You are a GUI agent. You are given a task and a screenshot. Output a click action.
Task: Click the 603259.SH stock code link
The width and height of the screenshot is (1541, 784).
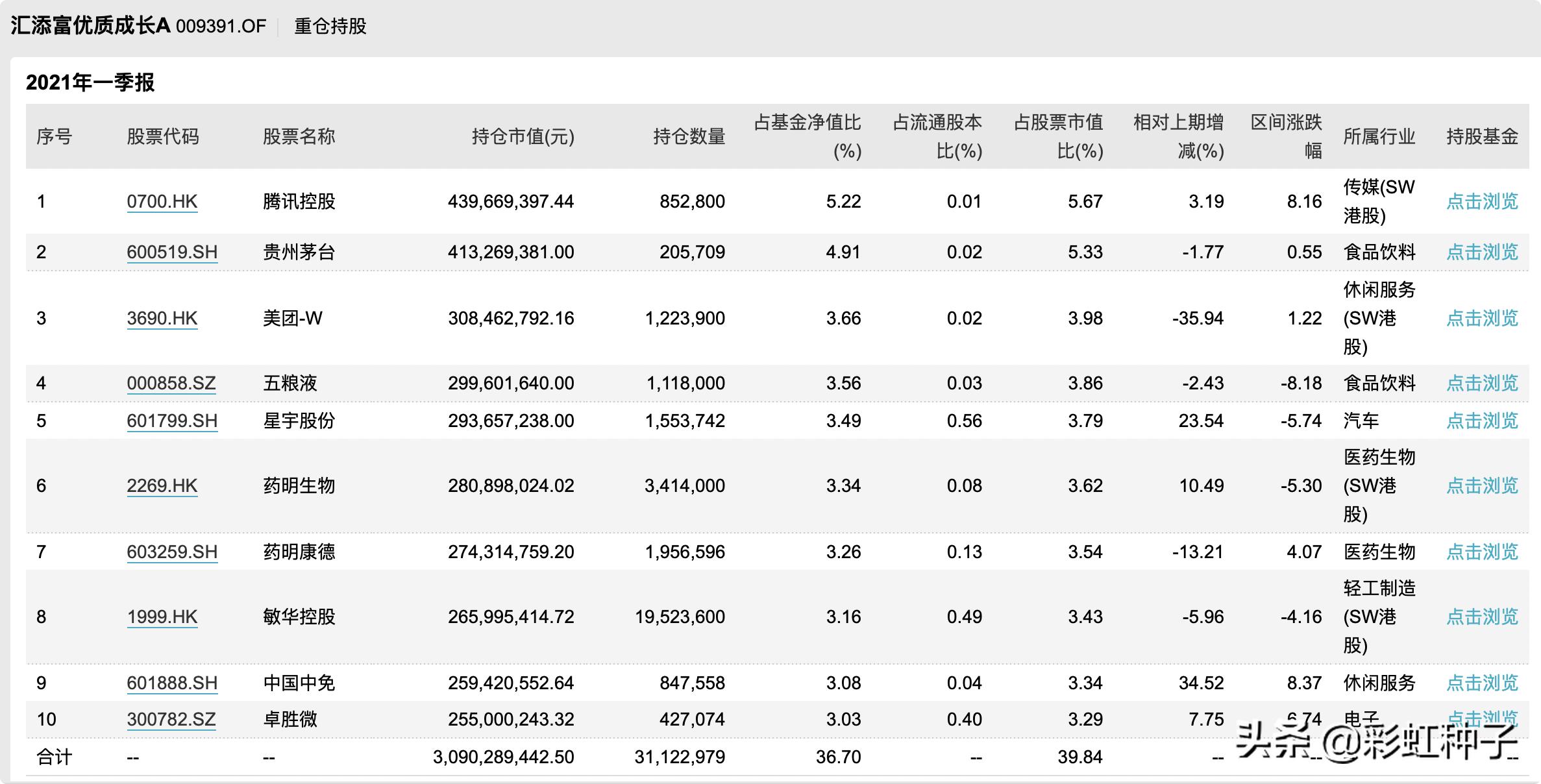pyautogui.click(x=172, y=552)
